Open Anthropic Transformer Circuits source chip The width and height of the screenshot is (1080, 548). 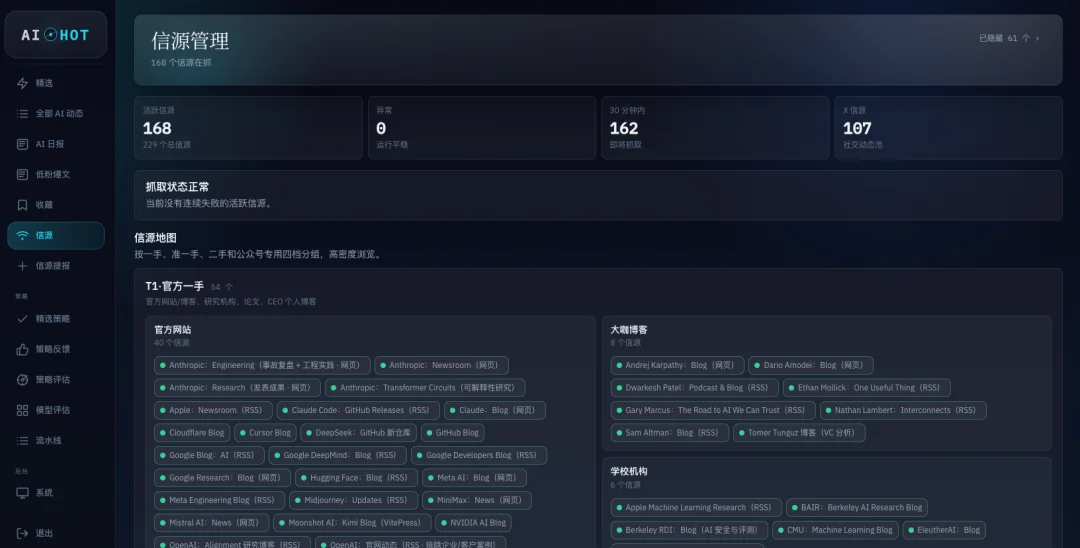[x=425, y=388]
